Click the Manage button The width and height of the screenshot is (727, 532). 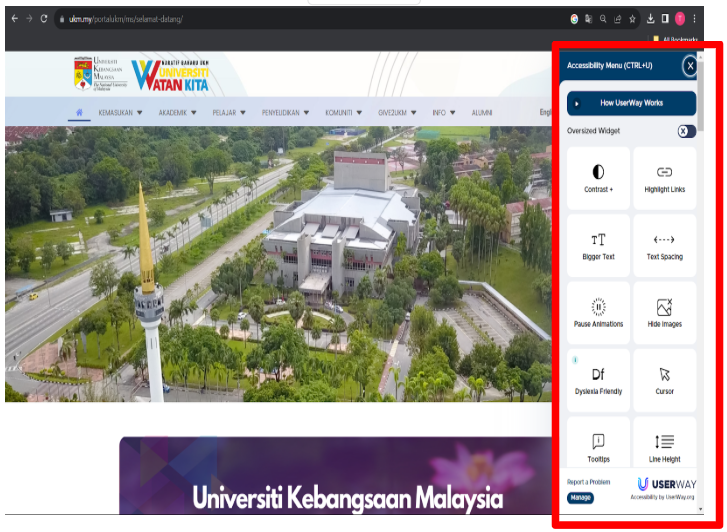point(580,497)
